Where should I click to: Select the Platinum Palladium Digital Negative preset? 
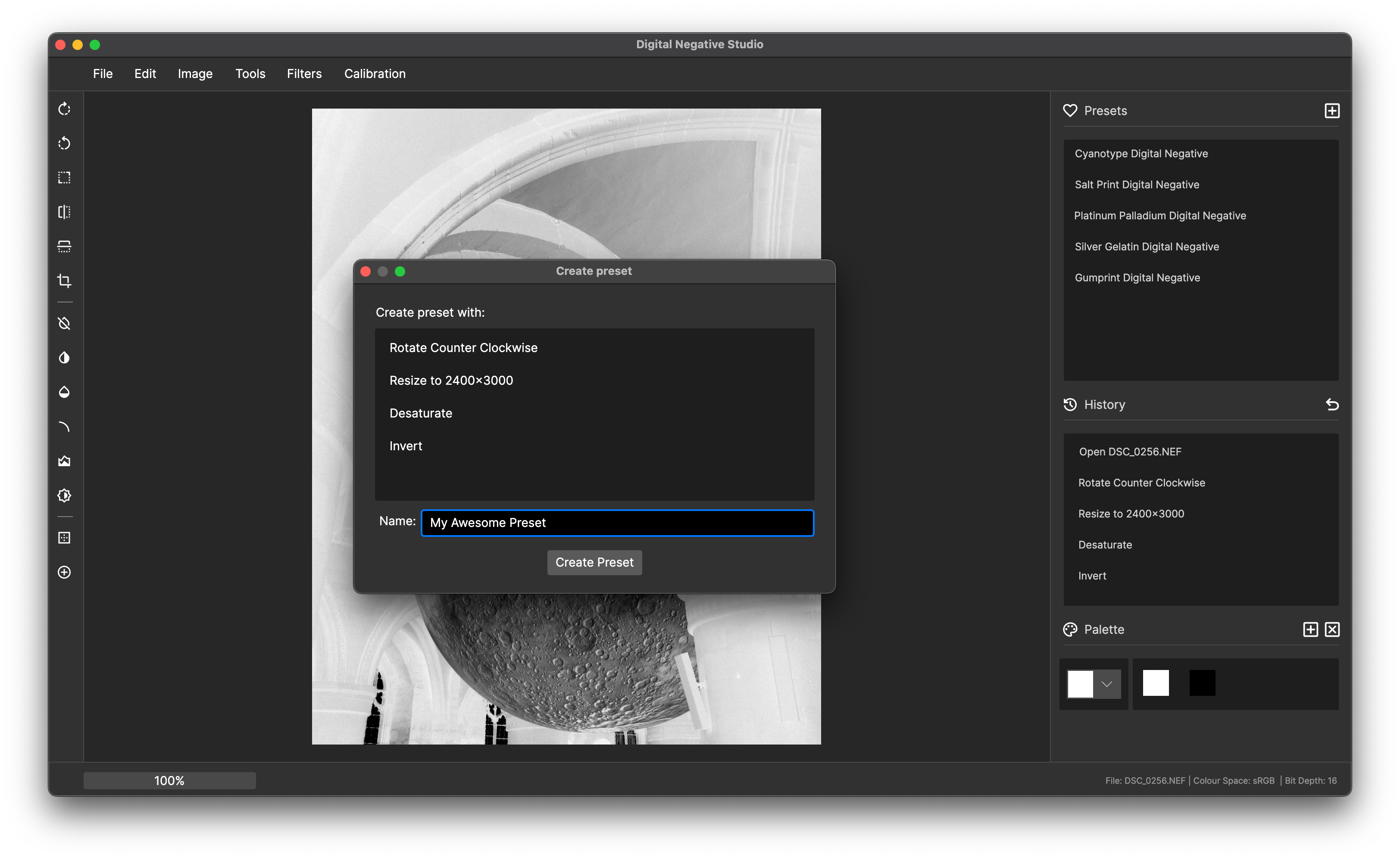(x=1160, y=215)
